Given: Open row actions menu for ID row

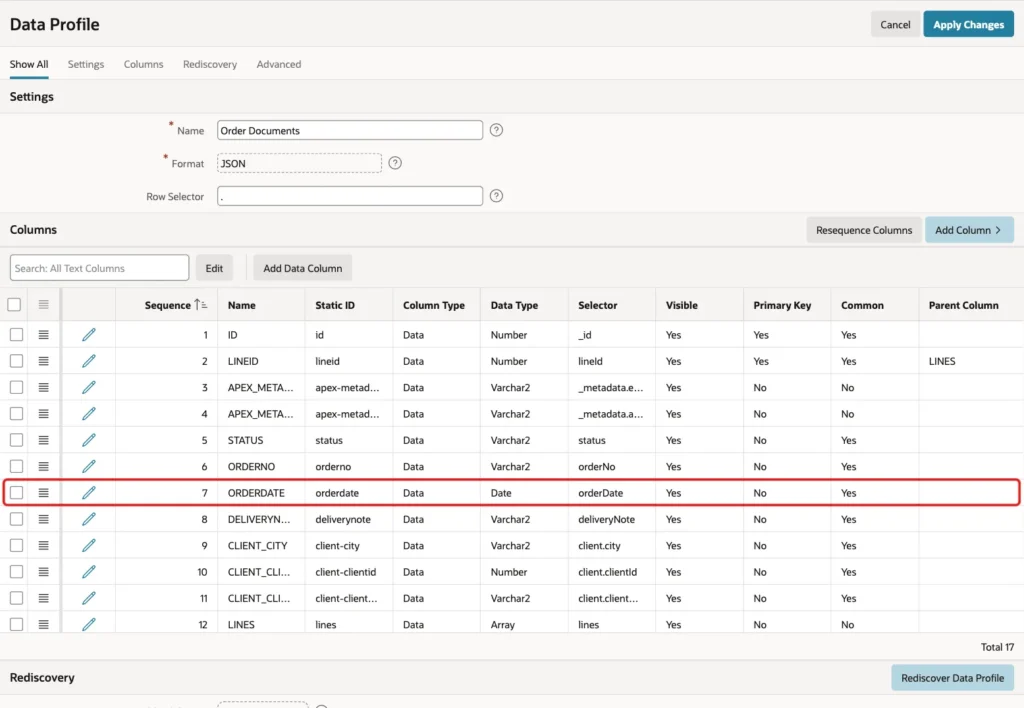Looking at the screenshot, I should [44, 334].
